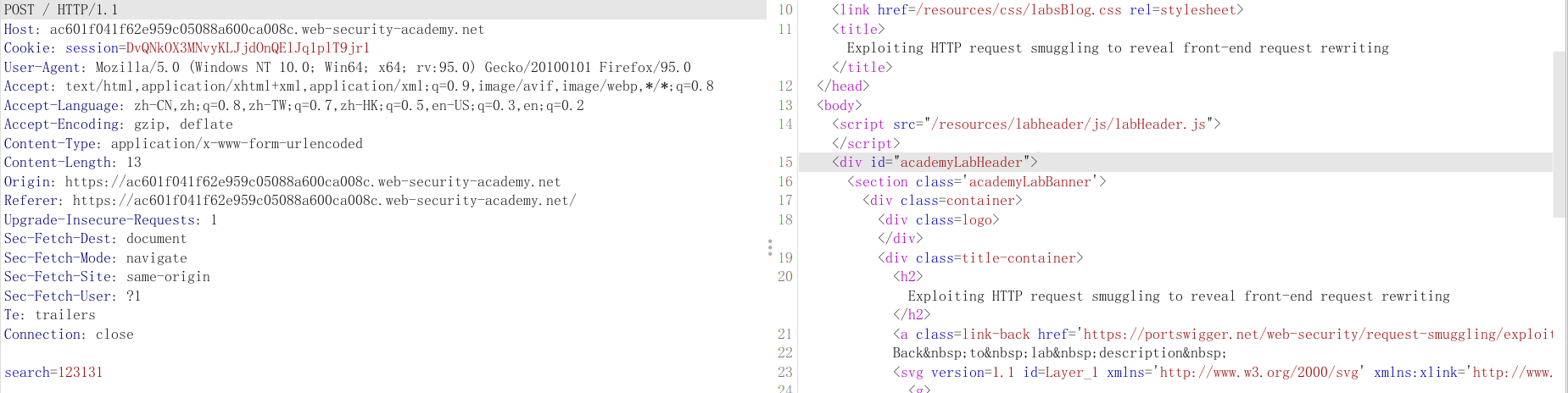This screenshot has width=1568, height=393.
Task: Click the 'Connection: close' header
Action: pyautogui.click(x=69, y=334)
